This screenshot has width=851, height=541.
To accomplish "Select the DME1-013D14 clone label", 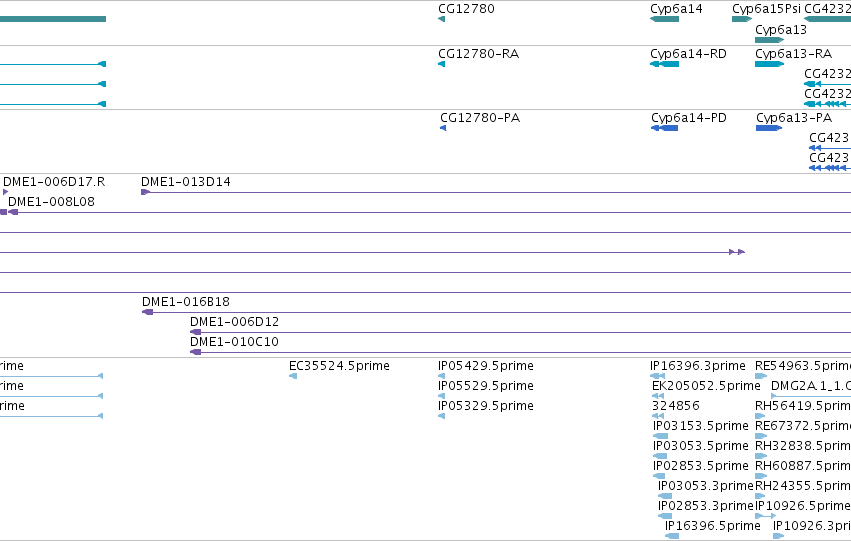I will [186, 182].
